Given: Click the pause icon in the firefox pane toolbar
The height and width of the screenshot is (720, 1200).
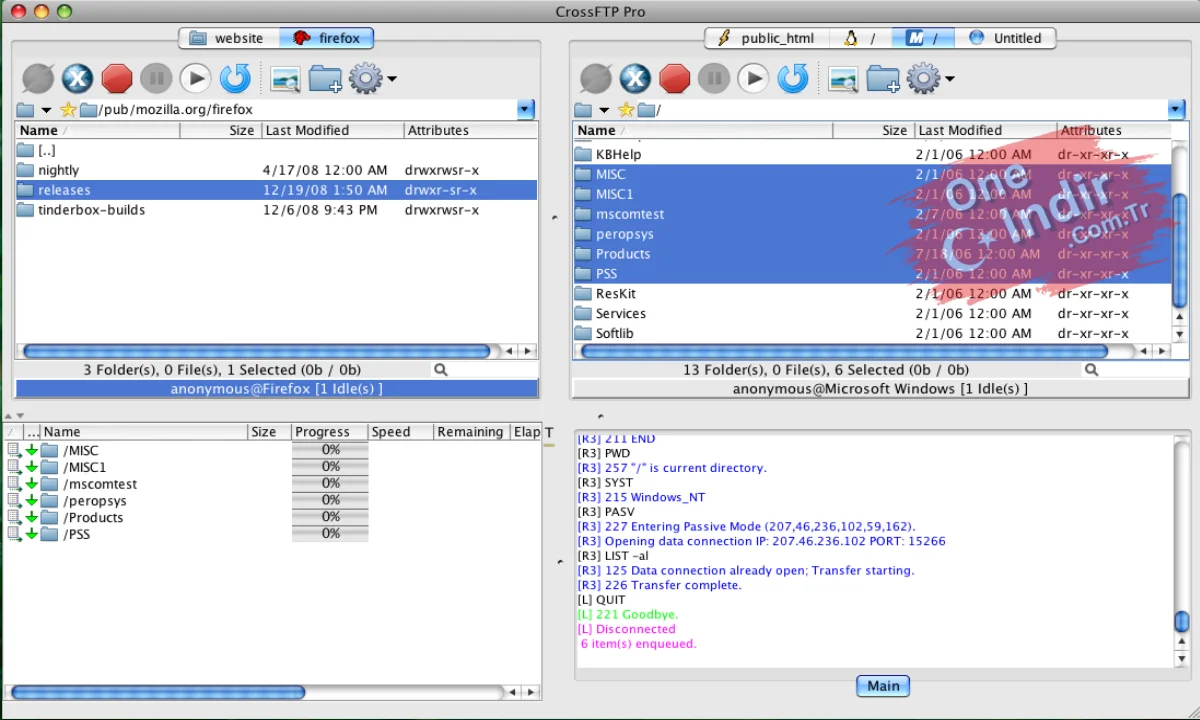Looking at the screenshot, I should 156,78.
